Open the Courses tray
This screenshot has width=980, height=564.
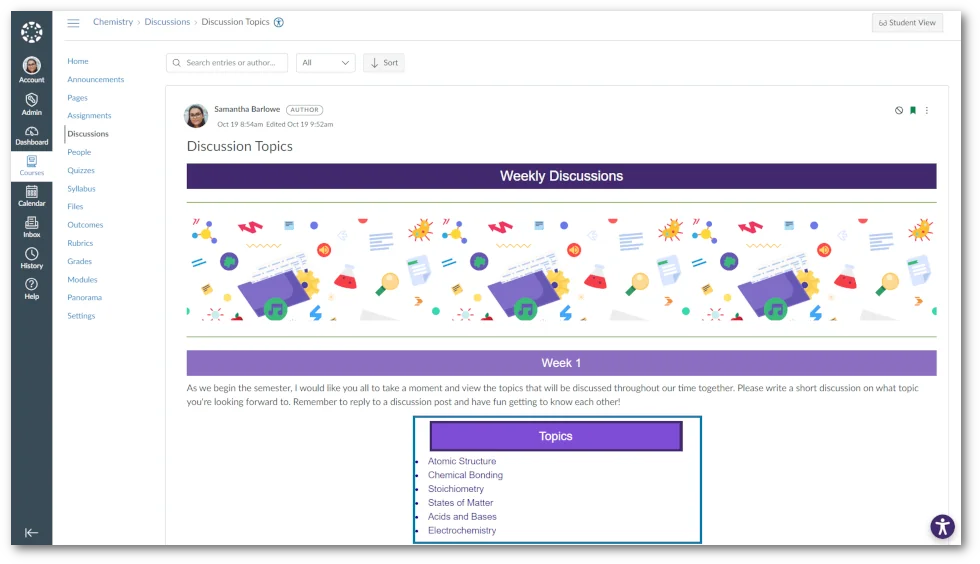[x=31, y=166]
